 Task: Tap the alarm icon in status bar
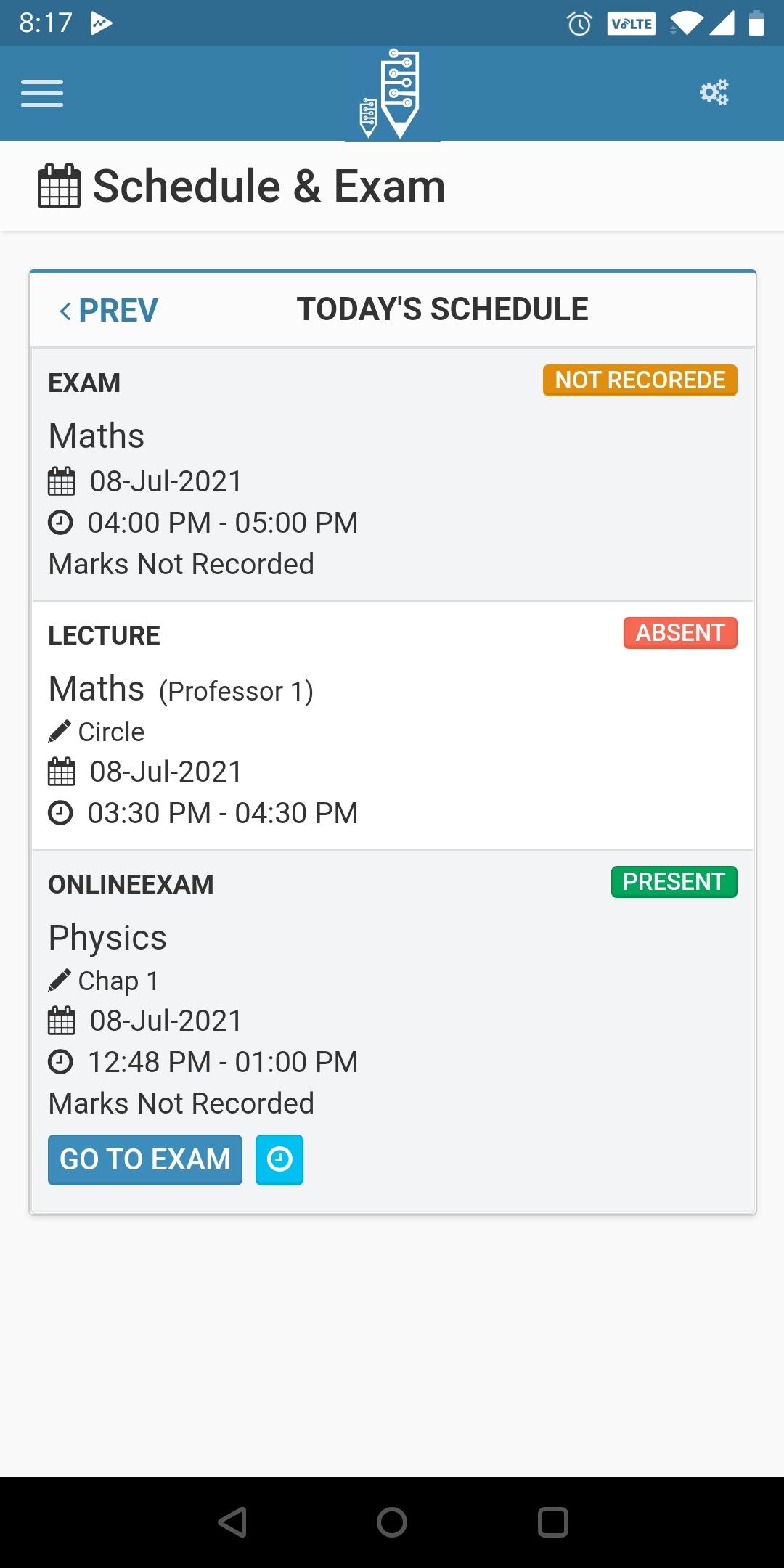coord(579,24)
